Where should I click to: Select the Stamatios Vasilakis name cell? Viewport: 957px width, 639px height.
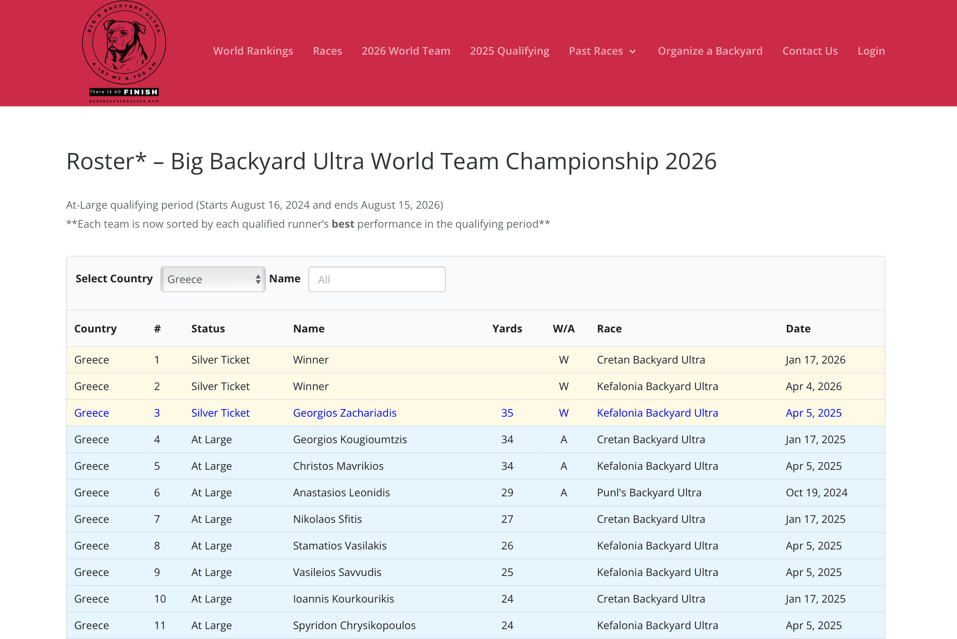coord(339,546)
